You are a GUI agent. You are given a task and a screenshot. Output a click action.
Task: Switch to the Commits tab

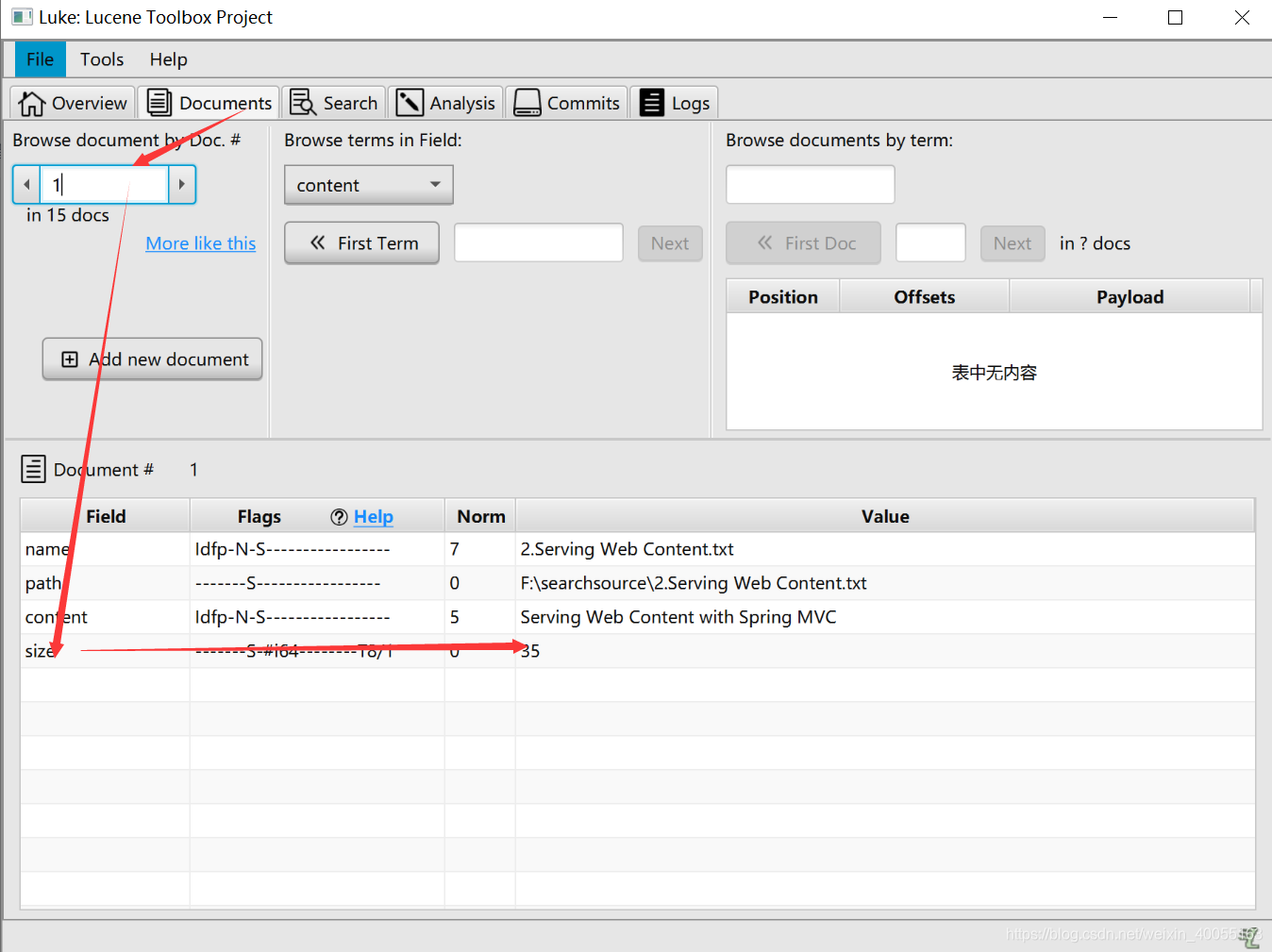pos(567,103)
